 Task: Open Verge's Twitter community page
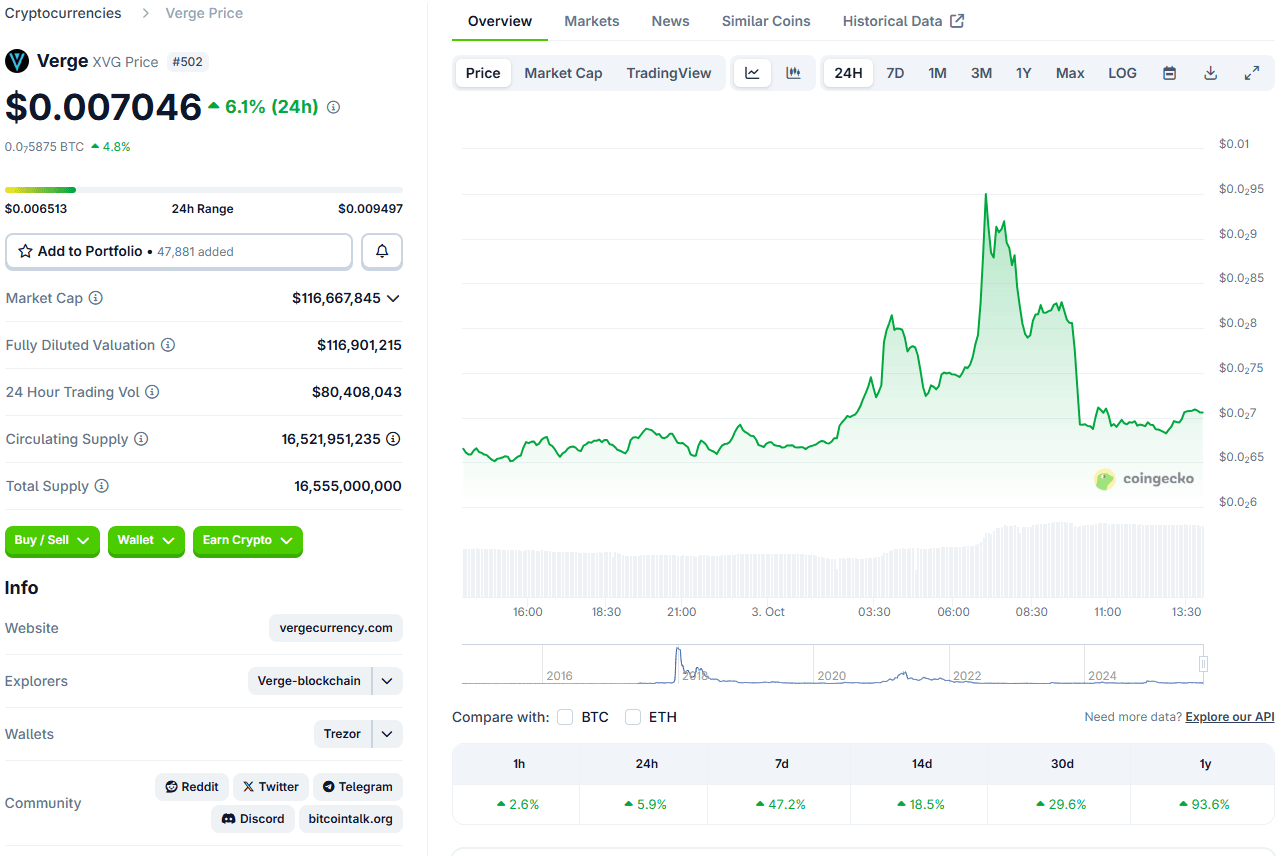point(270,786)
